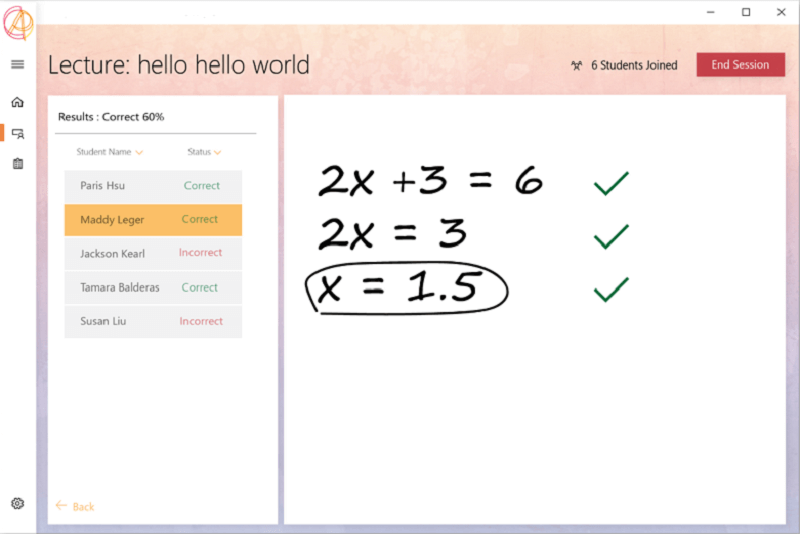The image size is (800, 534).
Task: Open Jackson Kearl's incorrect answer
Action: click(x=153, y=254)
